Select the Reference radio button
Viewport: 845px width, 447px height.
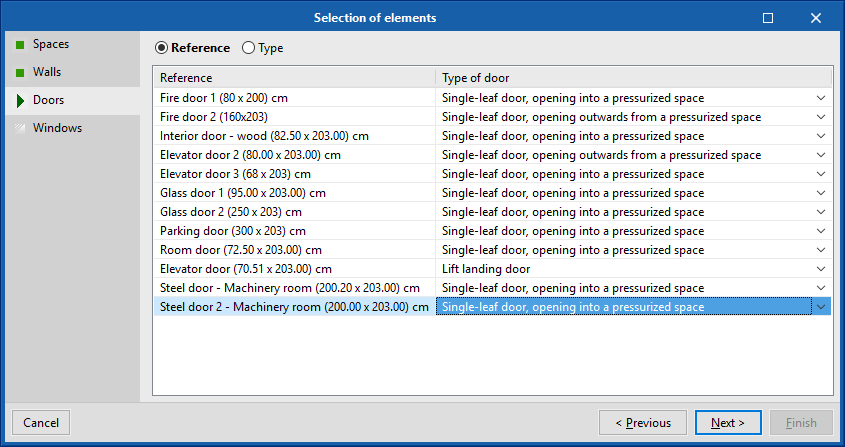pos(161,48)
